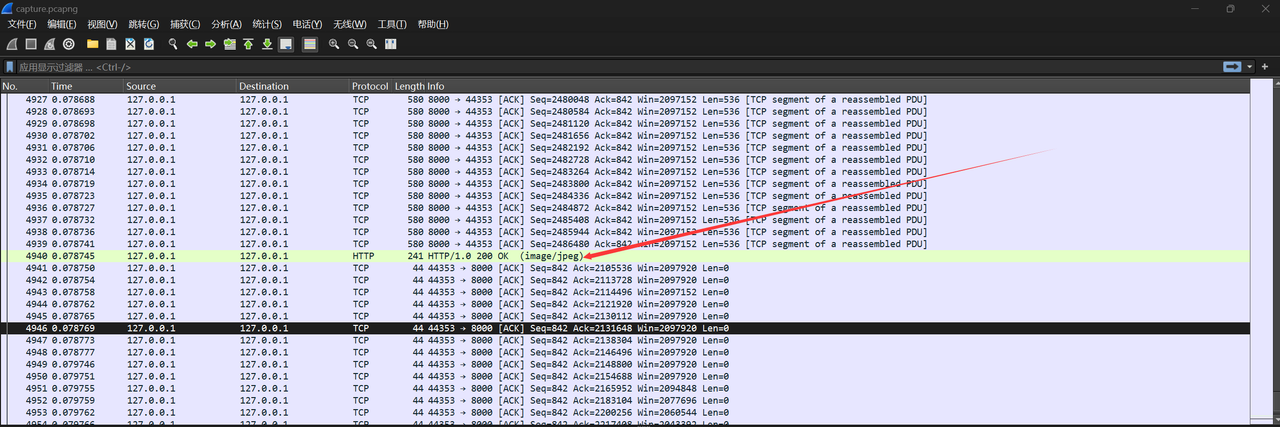Reset text zoom to normal size
Image resolution: width=1280 pixels, height=427 pixels.
pos(371,44)
